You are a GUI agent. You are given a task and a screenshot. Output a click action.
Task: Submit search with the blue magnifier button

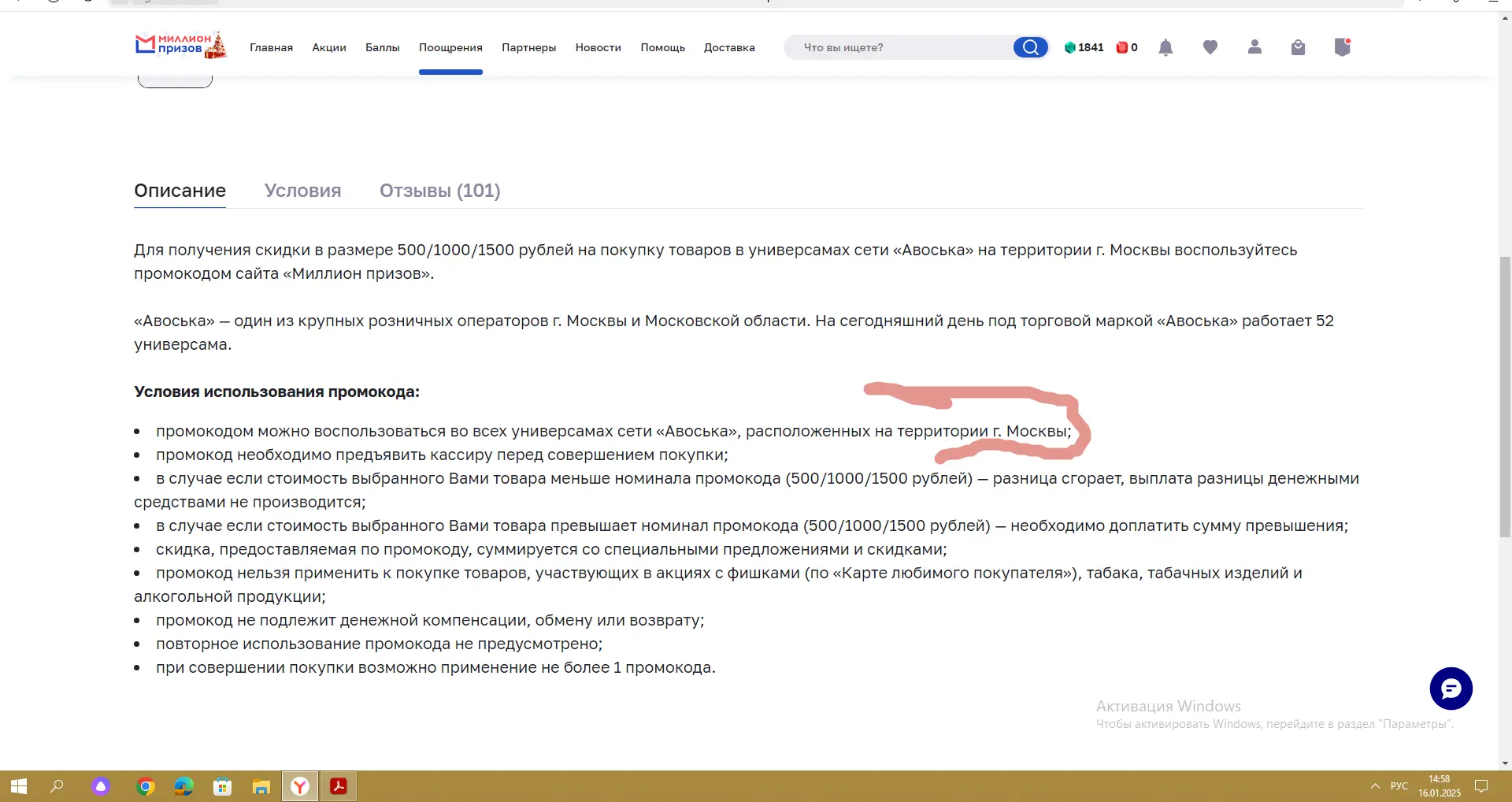tap(1030, 47)
